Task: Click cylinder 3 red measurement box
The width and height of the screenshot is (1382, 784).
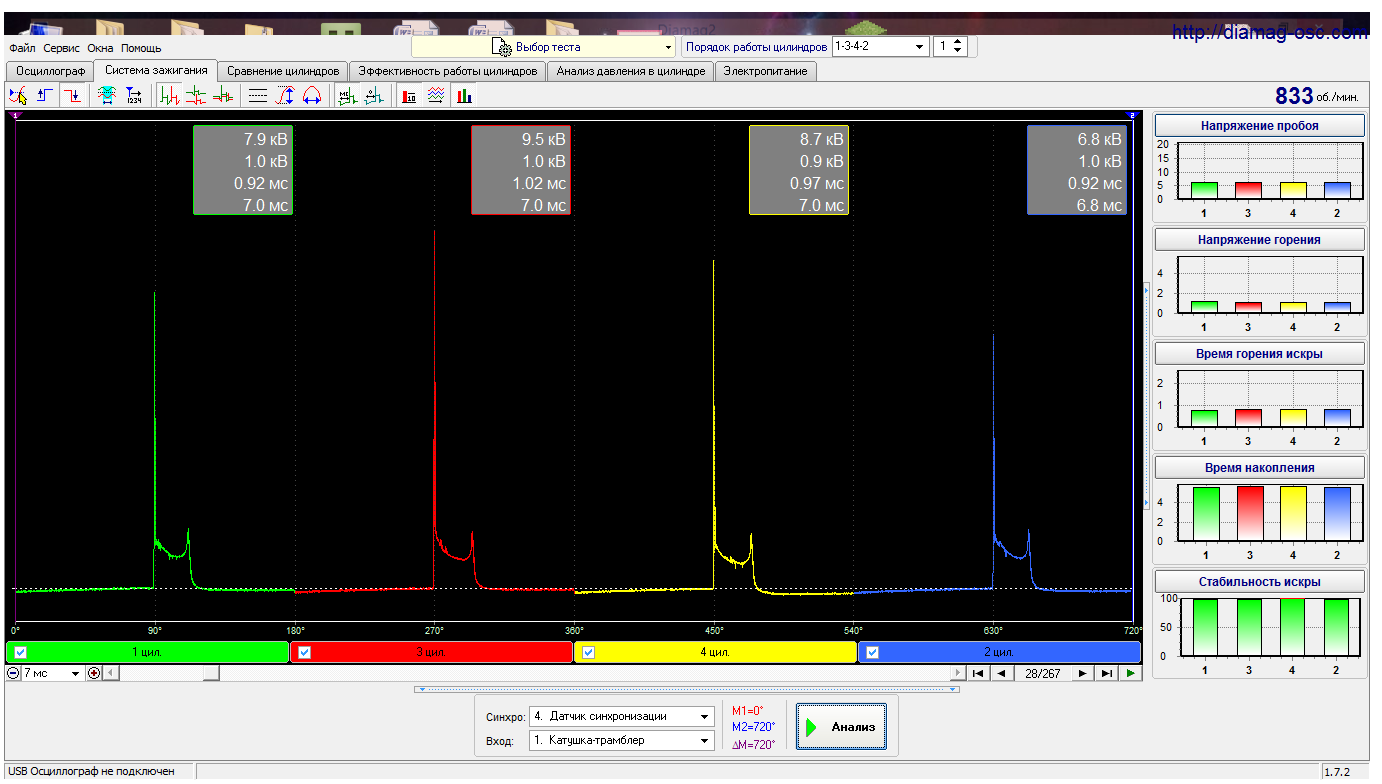Action: click(521, 171)
